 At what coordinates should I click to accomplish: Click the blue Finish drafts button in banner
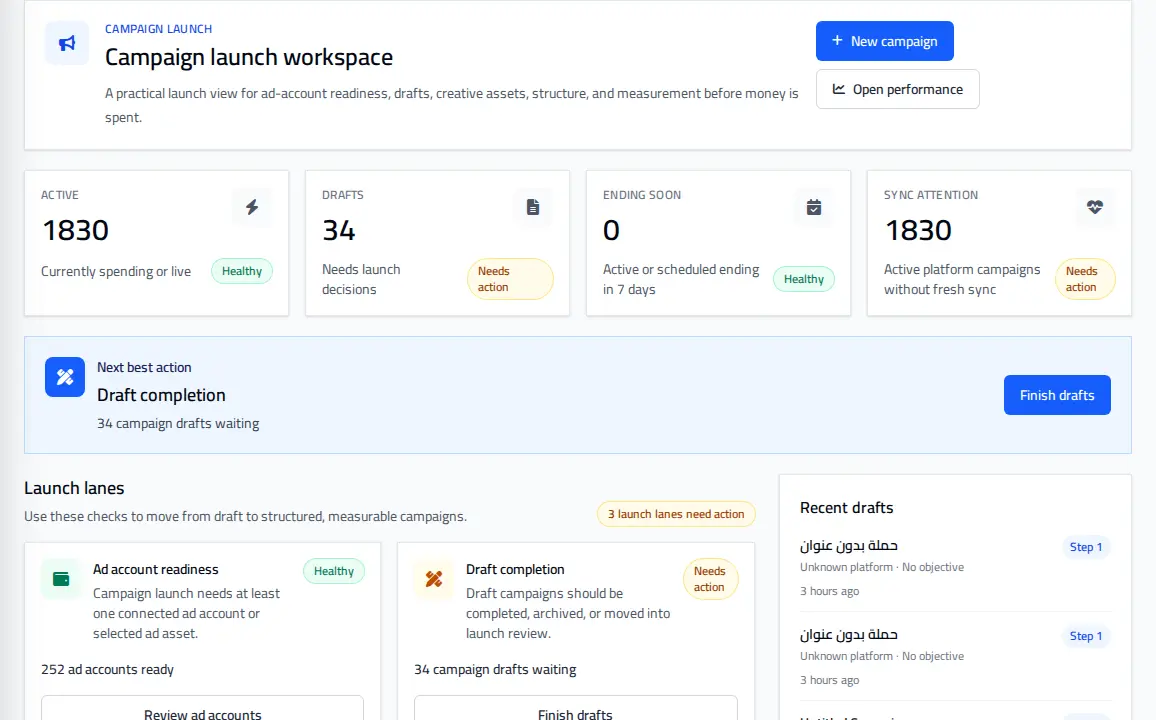click(1057, 395)
